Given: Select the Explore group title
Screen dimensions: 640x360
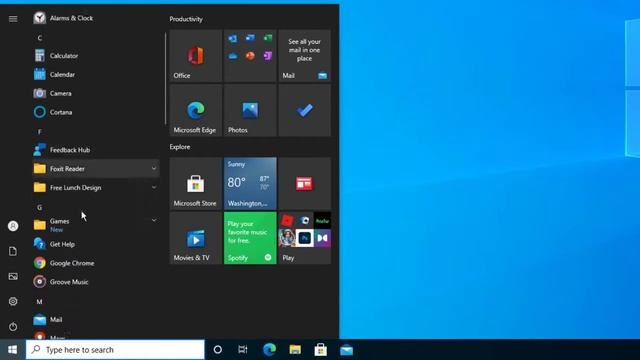Looking at the screenshot, I should click(180, 147).
